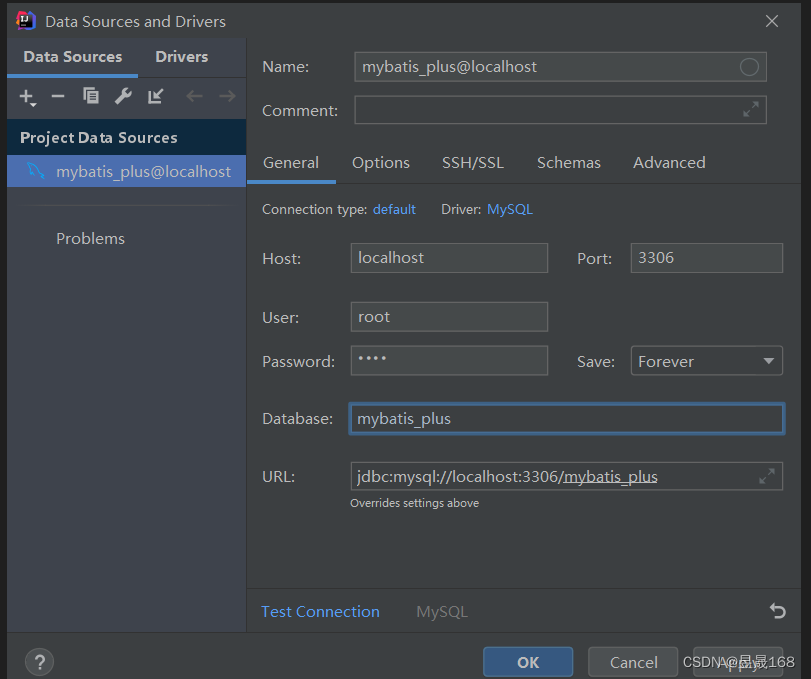Open the SSH/SSL tab

tap(473, 163)
